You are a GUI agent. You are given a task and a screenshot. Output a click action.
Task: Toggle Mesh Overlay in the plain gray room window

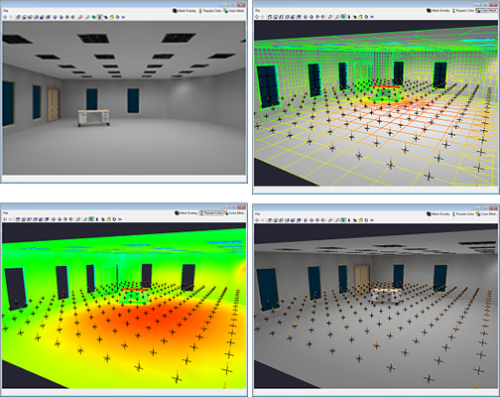(x=184, y=11)
